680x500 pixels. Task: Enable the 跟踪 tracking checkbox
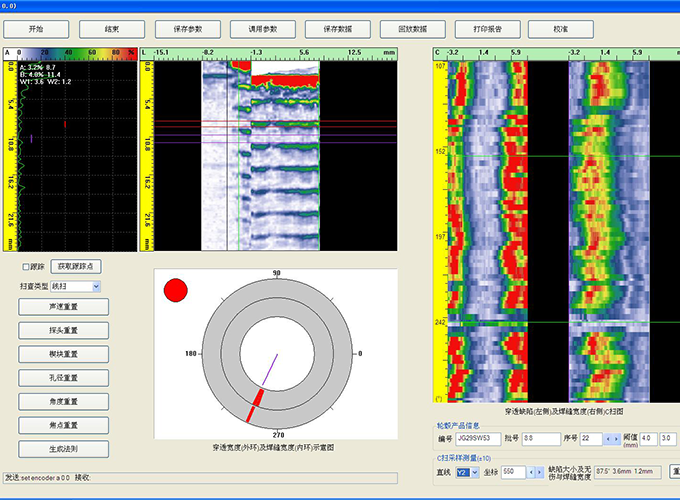coord(26,268)
